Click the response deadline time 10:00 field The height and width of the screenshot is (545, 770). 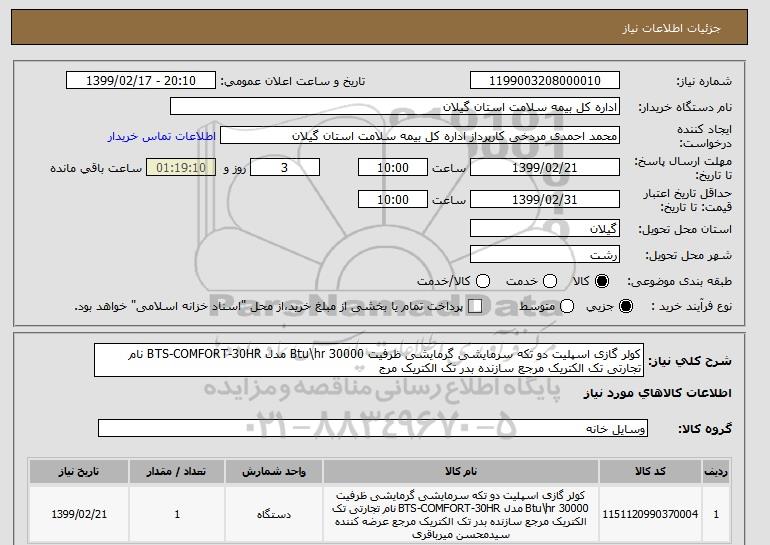pos(393,167)
